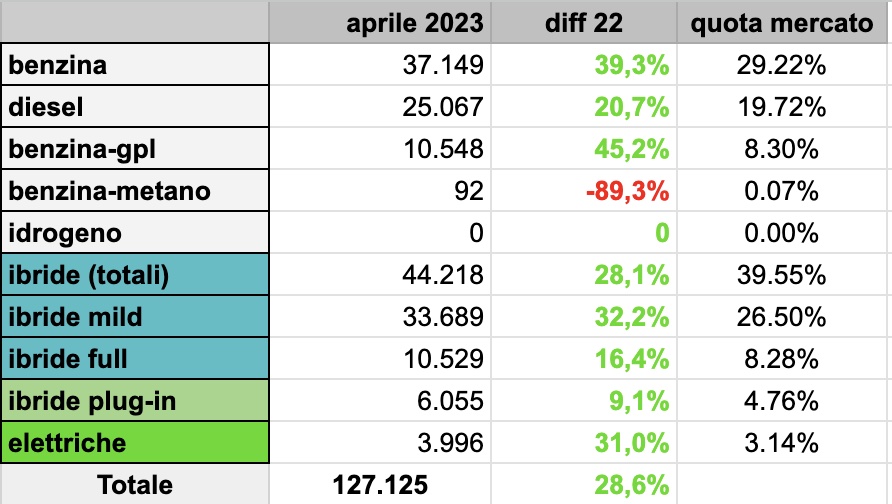Click the 28,6% total difference cell
Image resolution: width=892 pixels, height=504 pixels.
pos(584,484)
